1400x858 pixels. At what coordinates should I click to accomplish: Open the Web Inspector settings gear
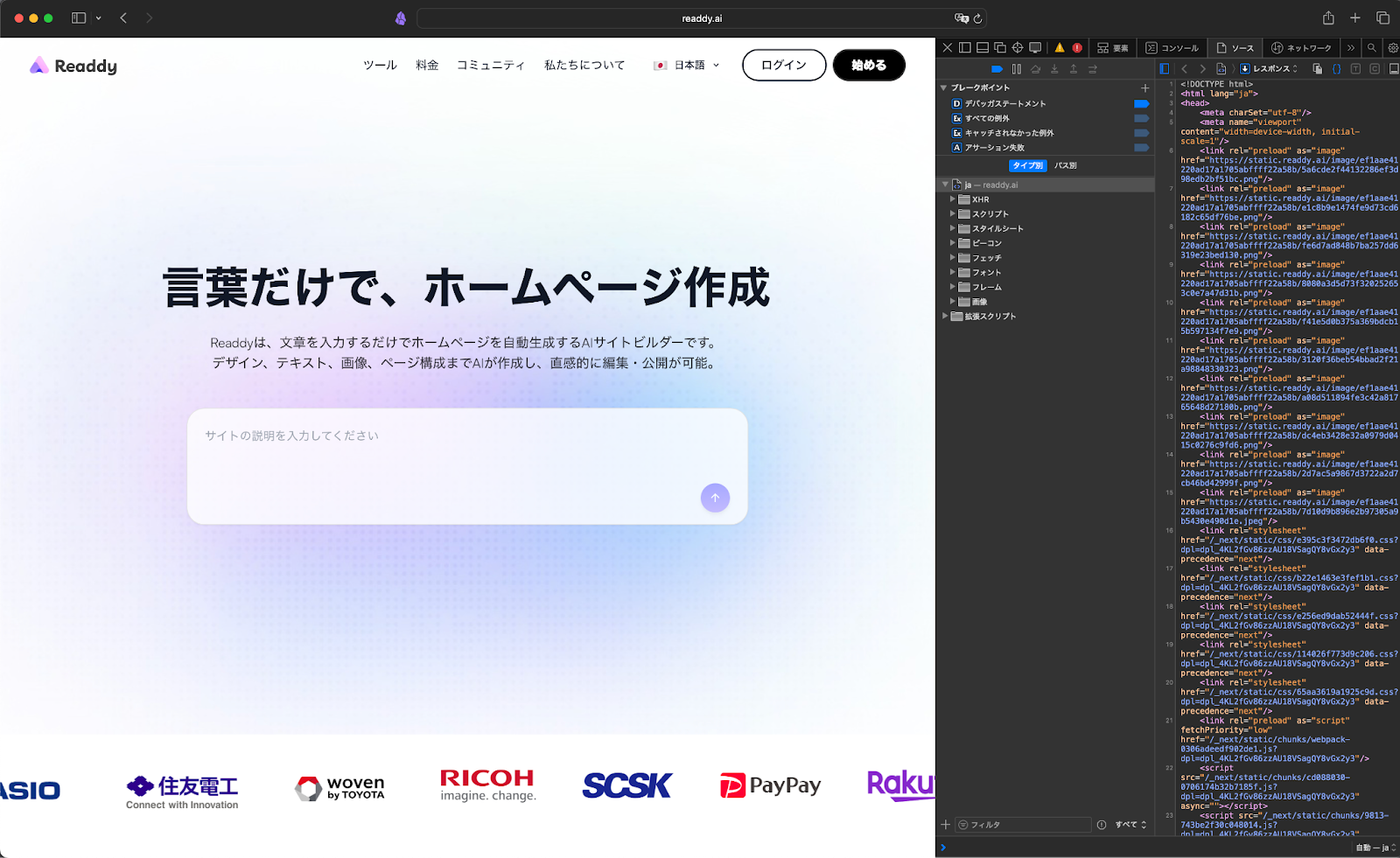click(x=1391, y=48)
